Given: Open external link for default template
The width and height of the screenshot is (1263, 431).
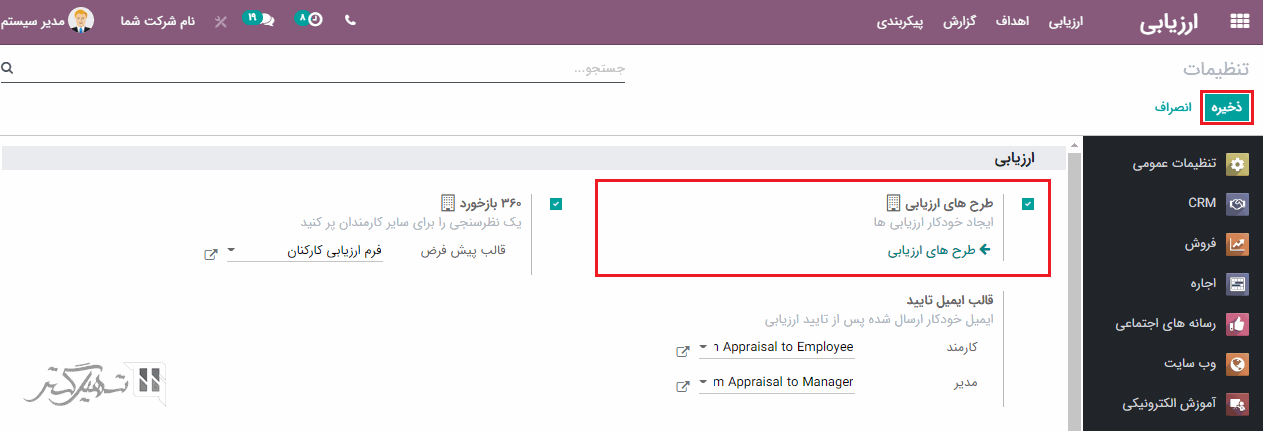Looking at the screenshot, I should [211, 254].
